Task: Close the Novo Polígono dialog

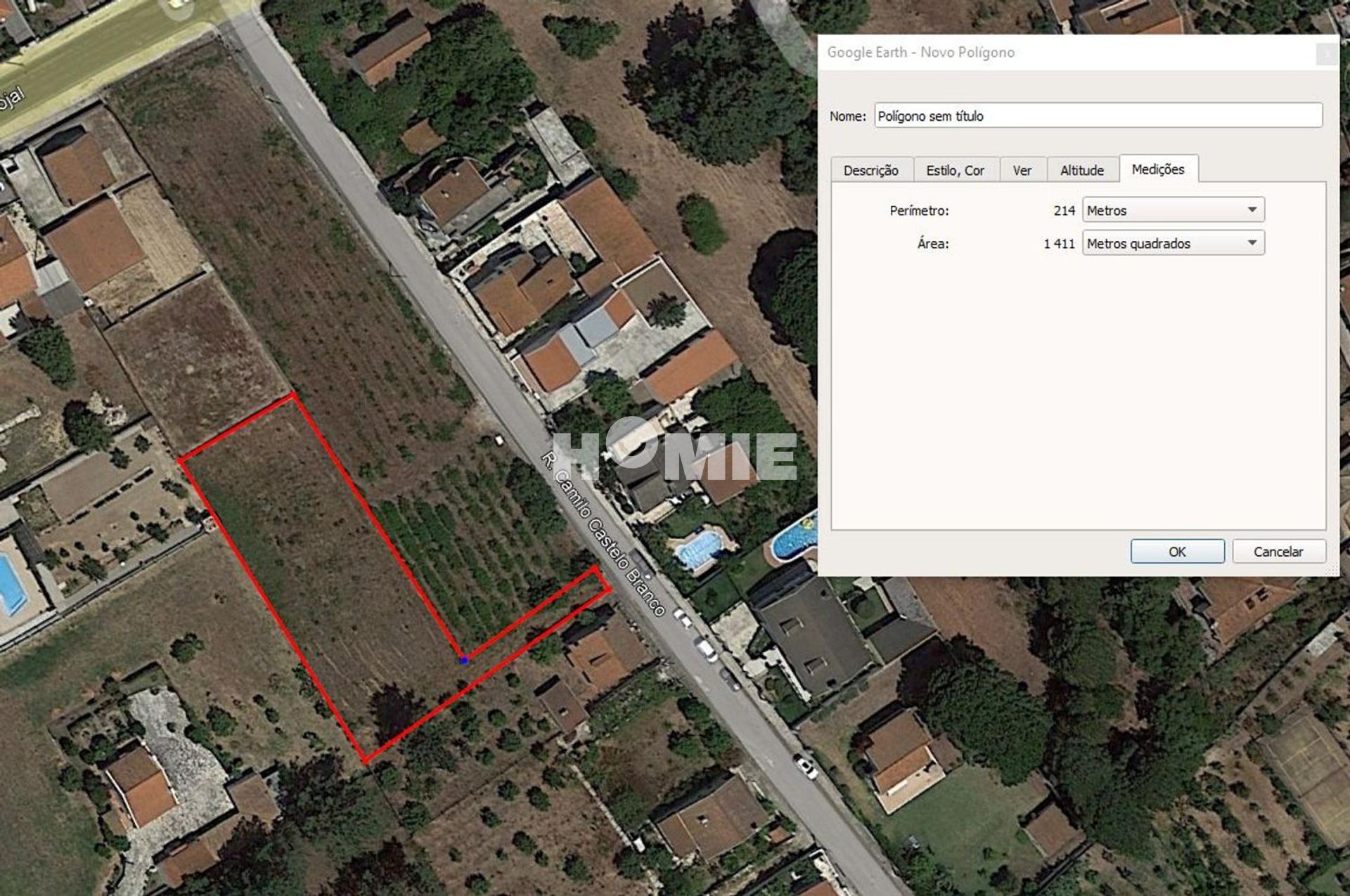Action: 1326,53
